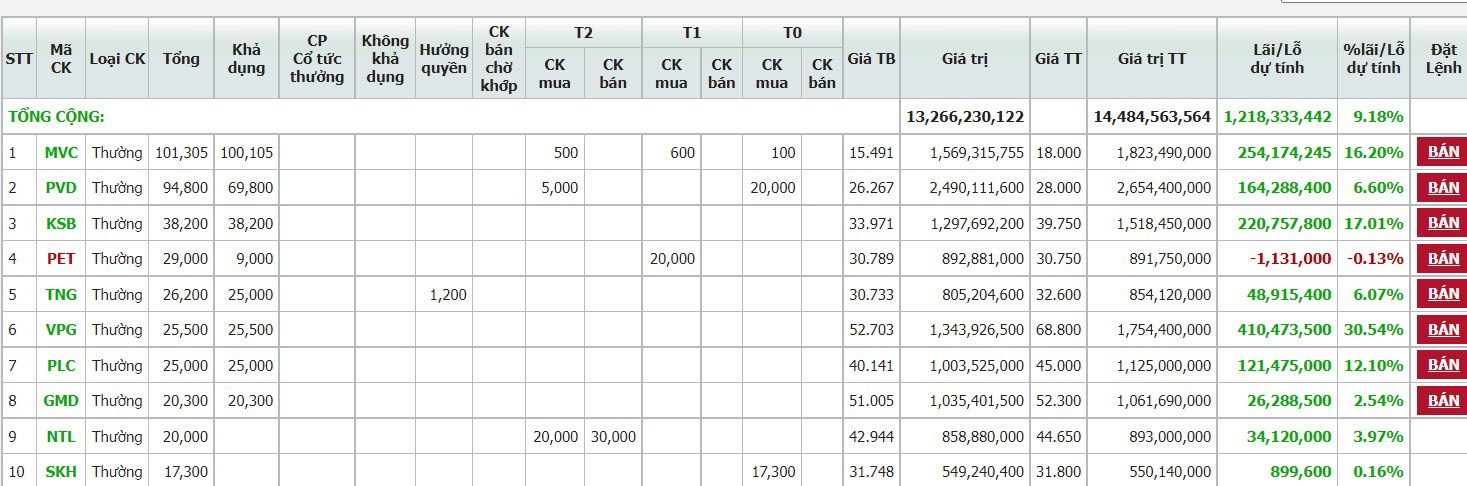Click the Khả dụng column header
The width and height of the screenshot is (1467, 486).
[247, 58]
